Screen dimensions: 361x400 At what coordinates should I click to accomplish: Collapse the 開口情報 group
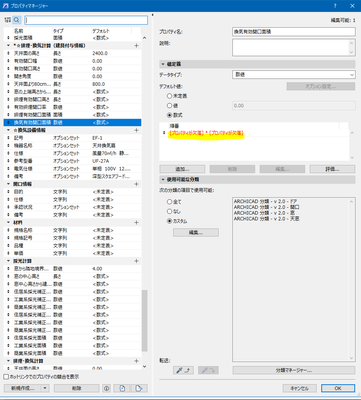(9, 184)
